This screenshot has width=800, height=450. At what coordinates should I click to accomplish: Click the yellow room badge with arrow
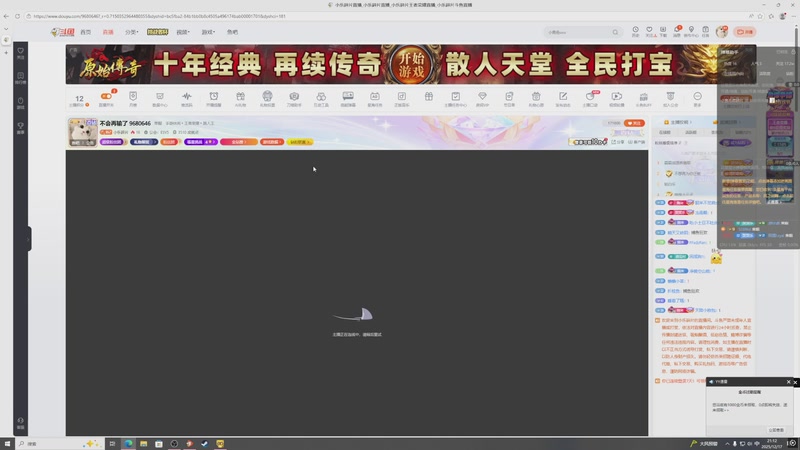pos(300,142)
